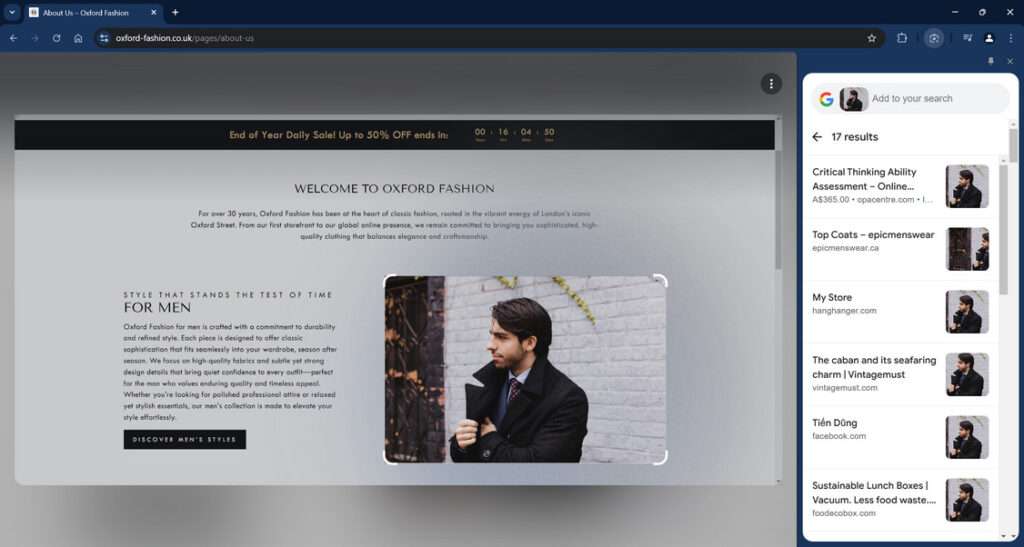1024x547 pixels.
Task: Click the For Men heading
Action: click(157, 307)
